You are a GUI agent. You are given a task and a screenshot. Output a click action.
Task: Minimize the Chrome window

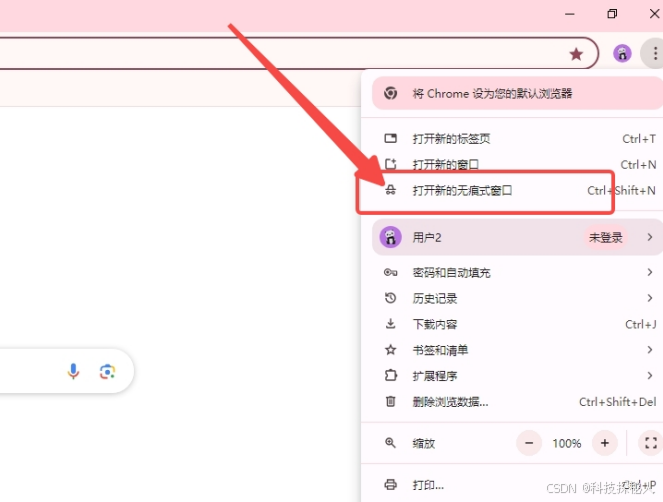coord(570,14)
